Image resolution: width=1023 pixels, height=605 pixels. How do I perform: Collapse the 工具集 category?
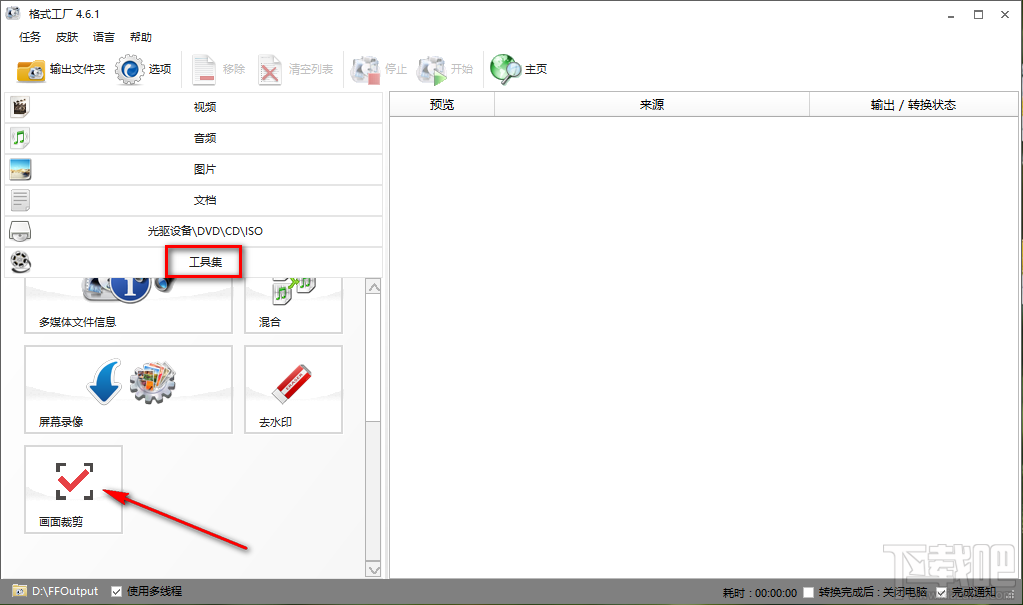click(194, 262)
